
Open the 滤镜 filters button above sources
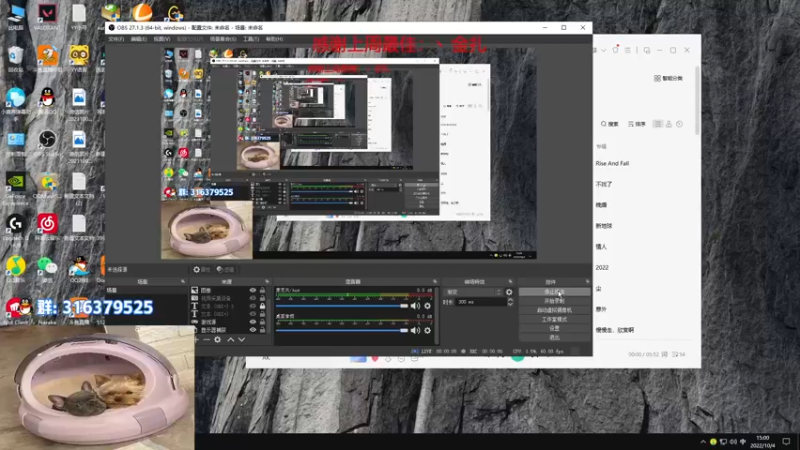[x=225, y=269]
